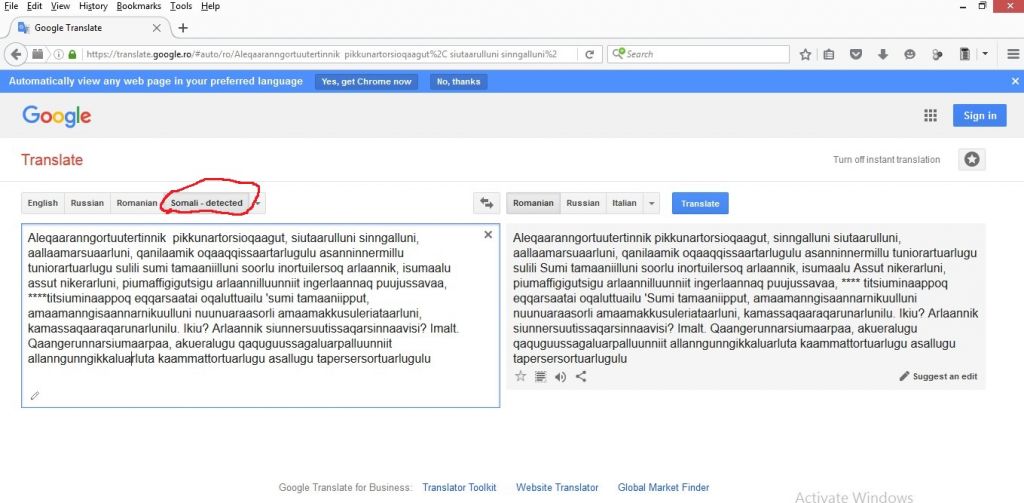Viewport: 1024px width, 503px height.
Task: Click the smiley chat toolbar icon
Action: point(910,55)
